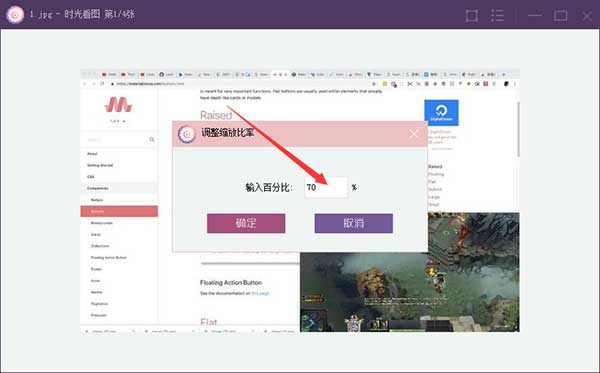Focus the percentage input field showing 70

click(326, 187)
